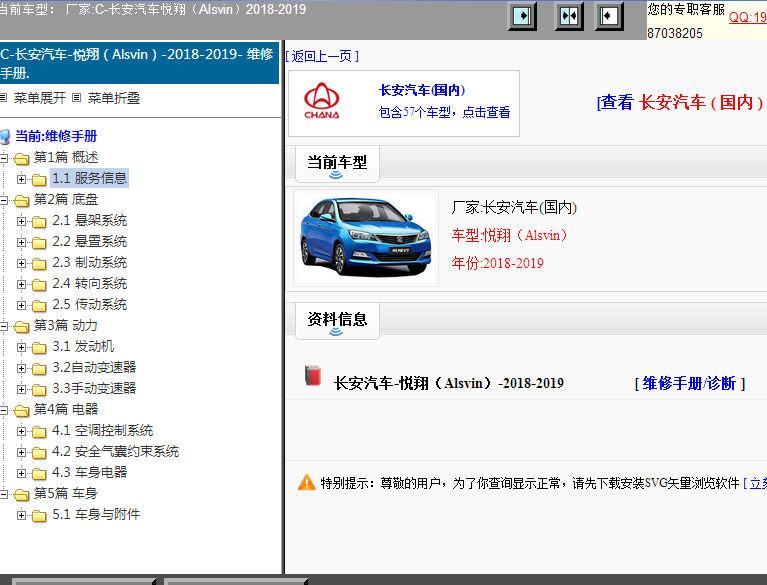The height and width of the screenshot is (585, 767).
Task: Click 菜单展开 text to expand menu
Action: [40, 98]
